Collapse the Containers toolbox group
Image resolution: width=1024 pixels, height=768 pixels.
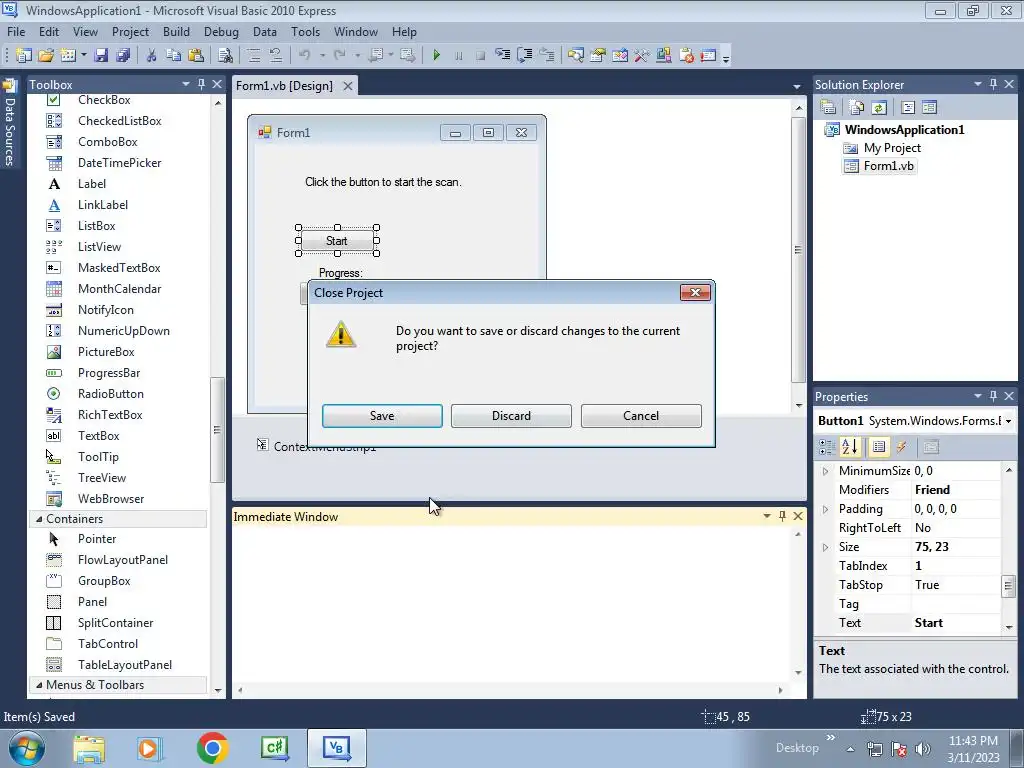[39, 519]
